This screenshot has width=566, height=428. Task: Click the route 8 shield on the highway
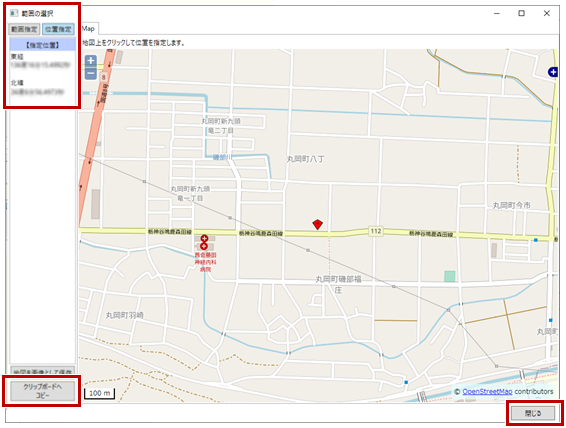pyautogui.click(x=104, y=77)
